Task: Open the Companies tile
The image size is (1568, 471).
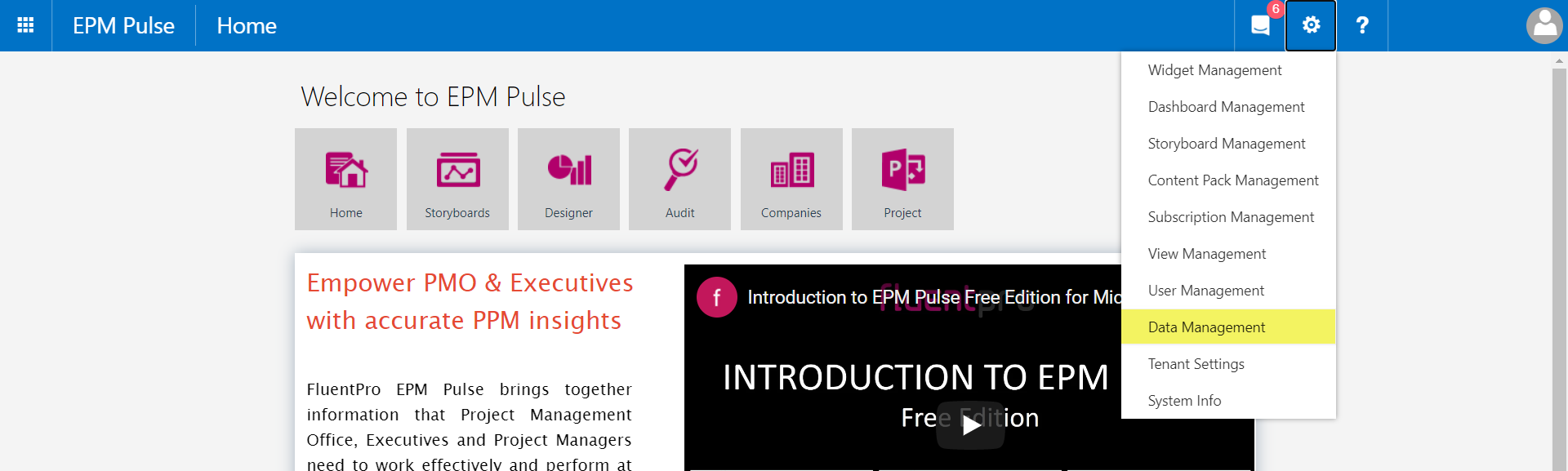Action: point(791,179)
